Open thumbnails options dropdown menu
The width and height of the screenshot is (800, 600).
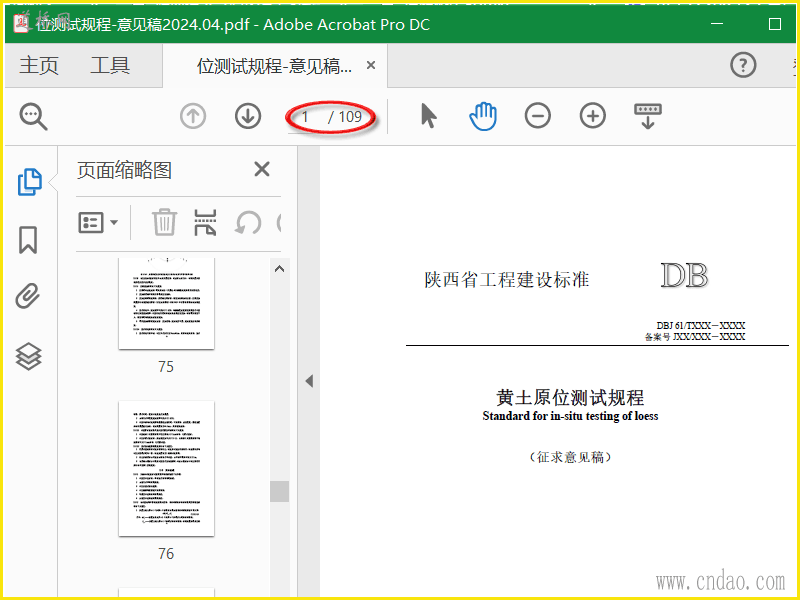(98, 223)
